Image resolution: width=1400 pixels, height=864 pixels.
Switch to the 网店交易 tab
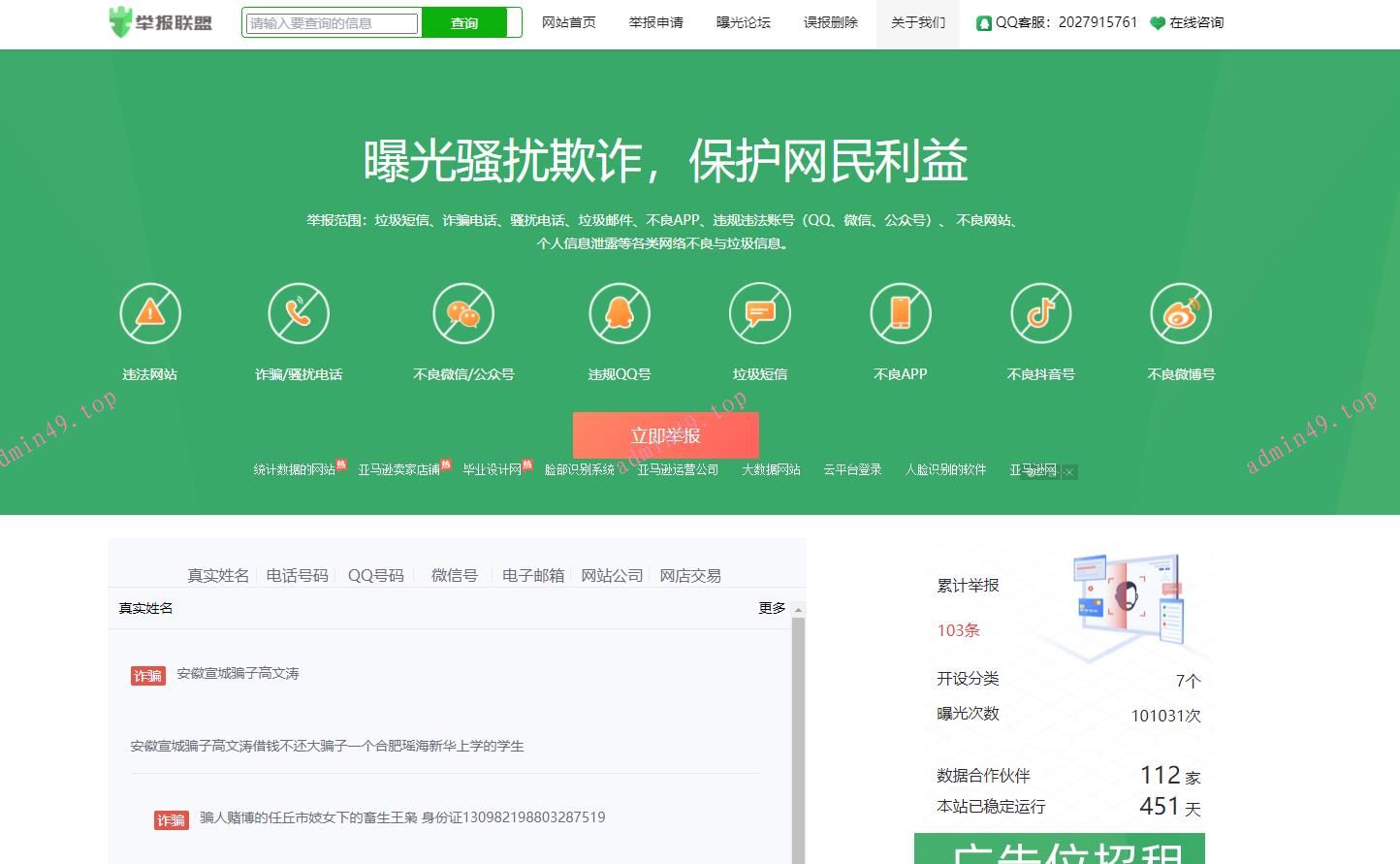coord(689,575)
